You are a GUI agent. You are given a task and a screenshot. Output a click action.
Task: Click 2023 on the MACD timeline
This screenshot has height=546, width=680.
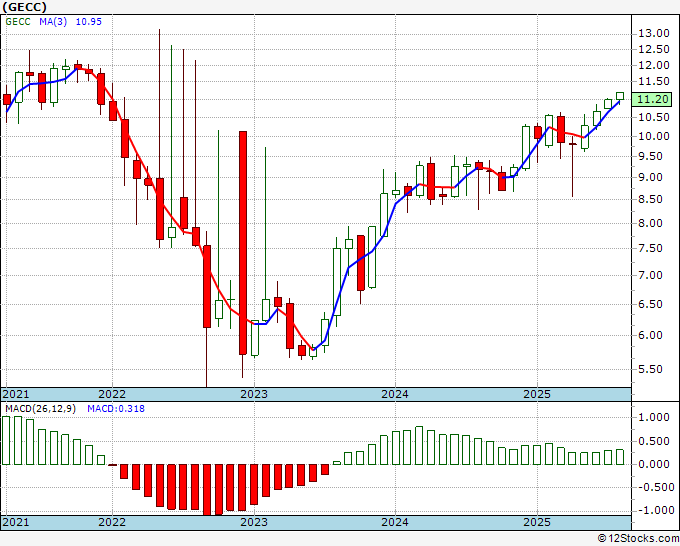click(254, 522)
